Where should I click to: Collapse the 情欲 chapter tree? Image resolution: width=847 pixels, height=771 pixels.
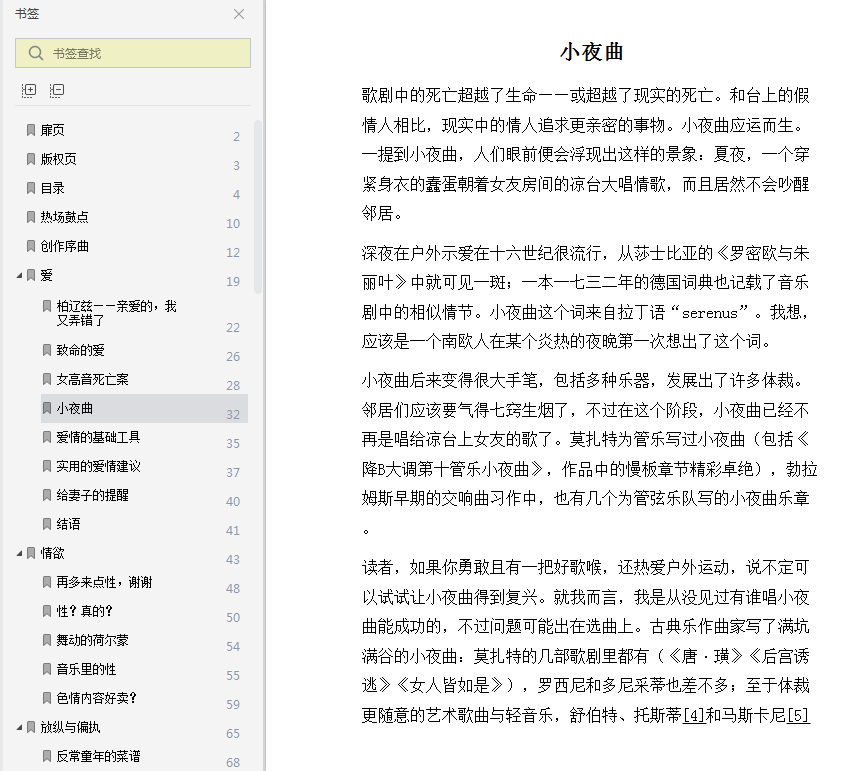pyautogui.click(x=19, y=553)
